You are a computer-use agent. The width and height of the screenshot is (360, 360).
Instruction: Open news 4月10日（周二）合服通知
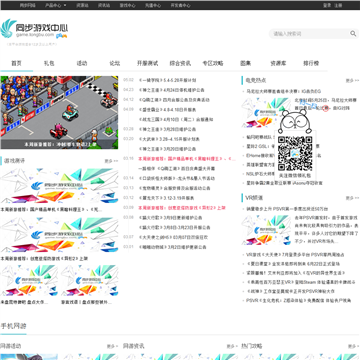[176, 119]
